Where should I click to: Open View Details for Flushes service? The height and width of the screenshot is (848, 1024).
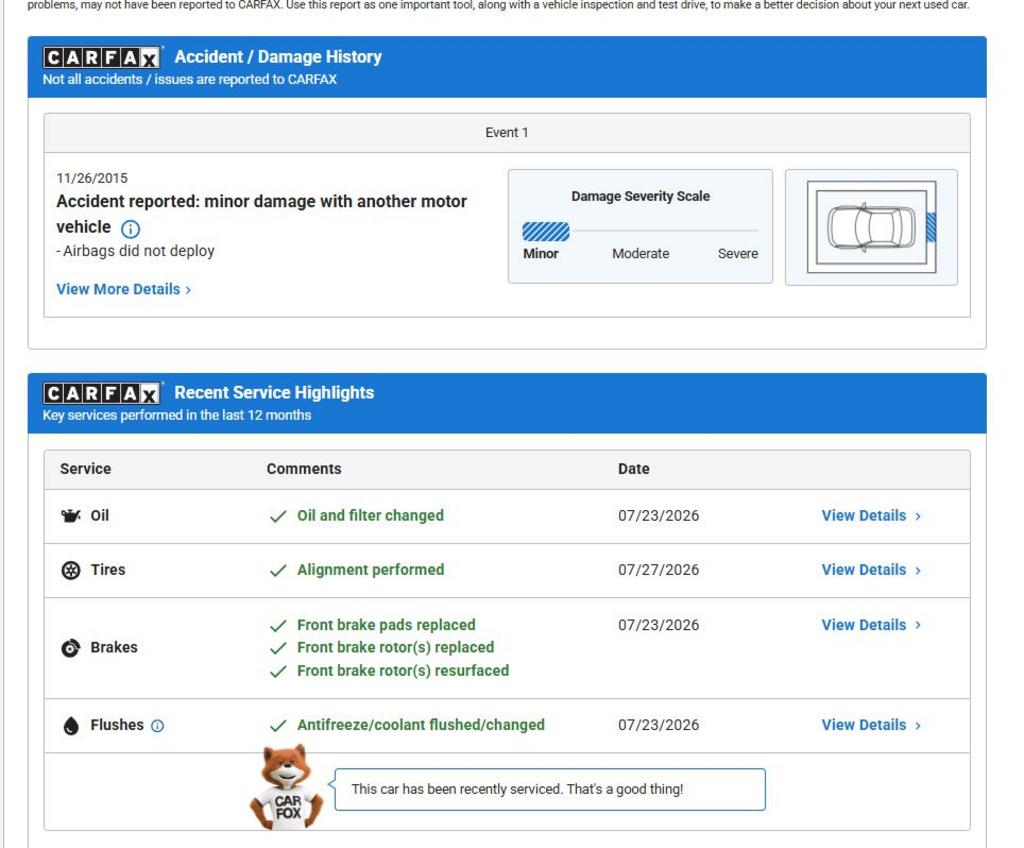tap(871, 725)
